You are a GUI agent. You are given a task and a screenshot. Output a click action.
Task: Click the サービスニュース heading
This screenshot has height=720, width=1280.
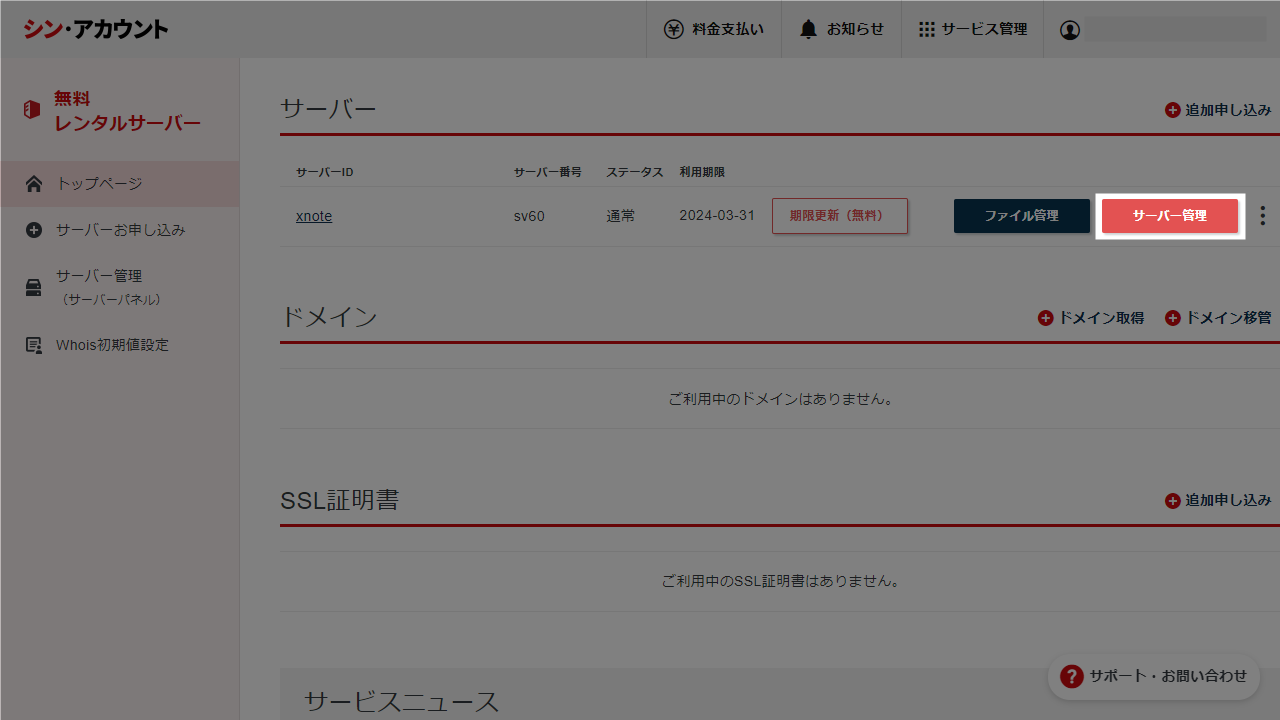[x=401, y=701]
